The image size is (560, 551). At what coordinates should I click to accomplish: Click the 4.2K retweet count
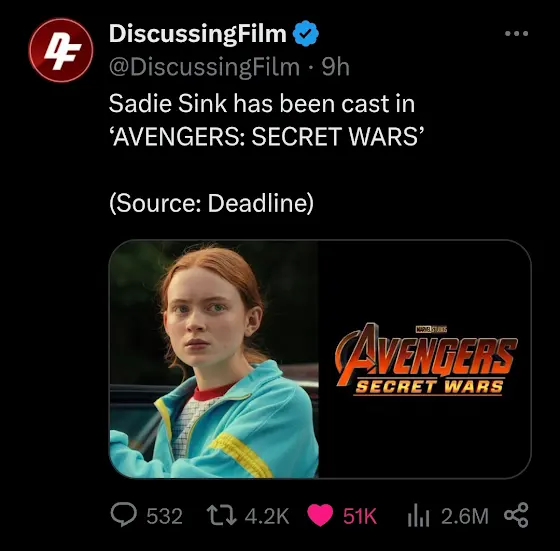(x=267, y=516)
